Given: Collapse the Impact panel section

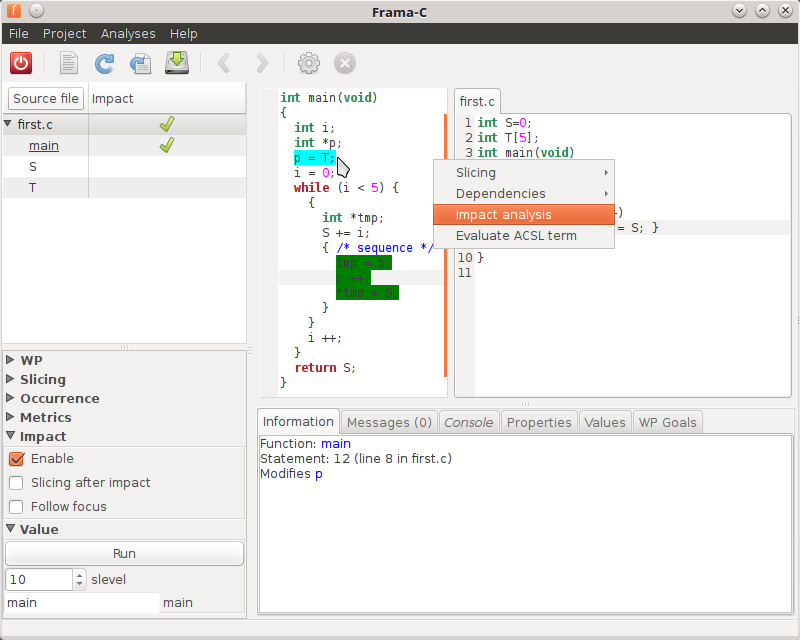Looking at the screenshot, I should tap(10, 436).
